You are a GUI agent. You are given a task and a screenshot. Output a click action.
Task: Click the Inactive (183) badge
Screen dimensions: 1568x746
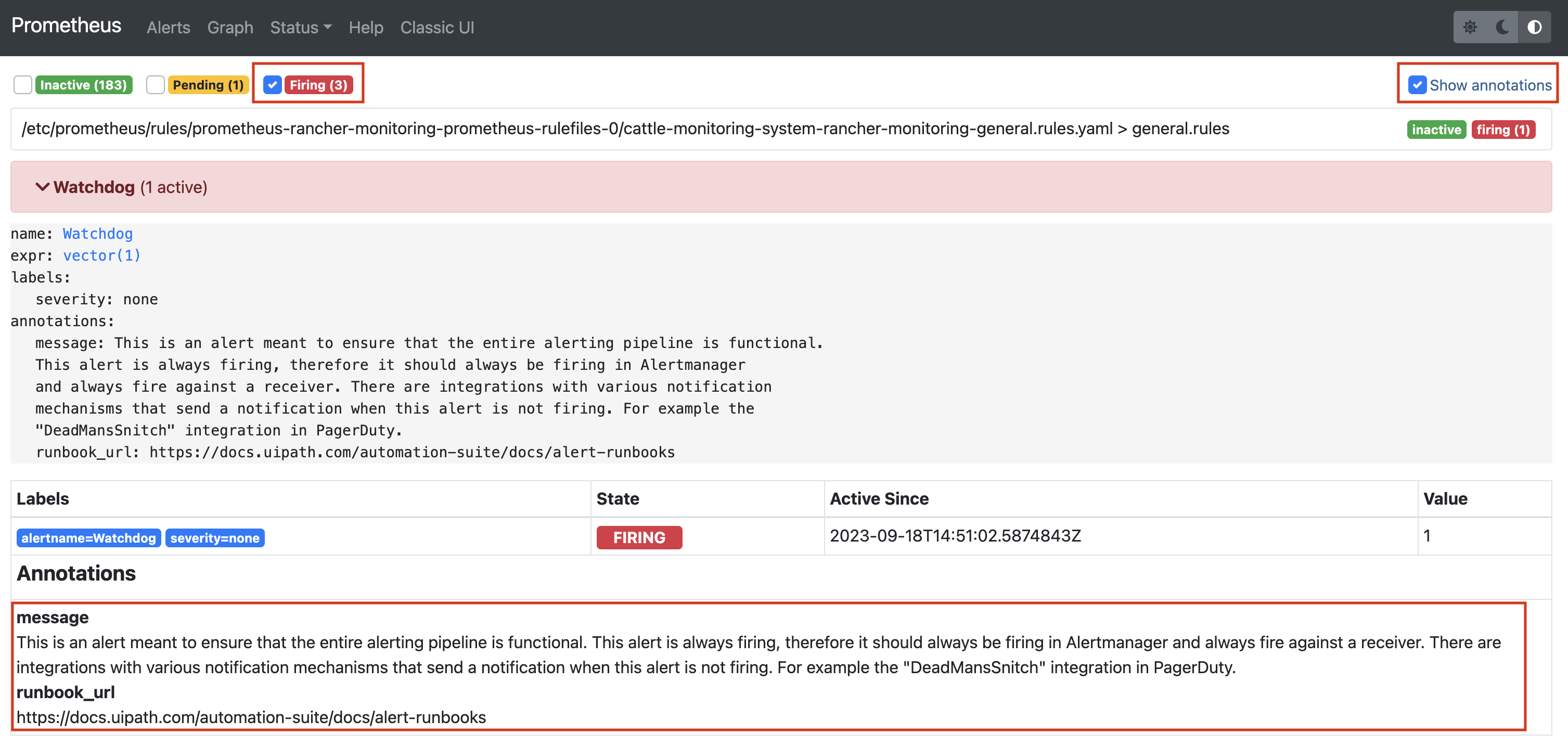click(x=83, y=85)
